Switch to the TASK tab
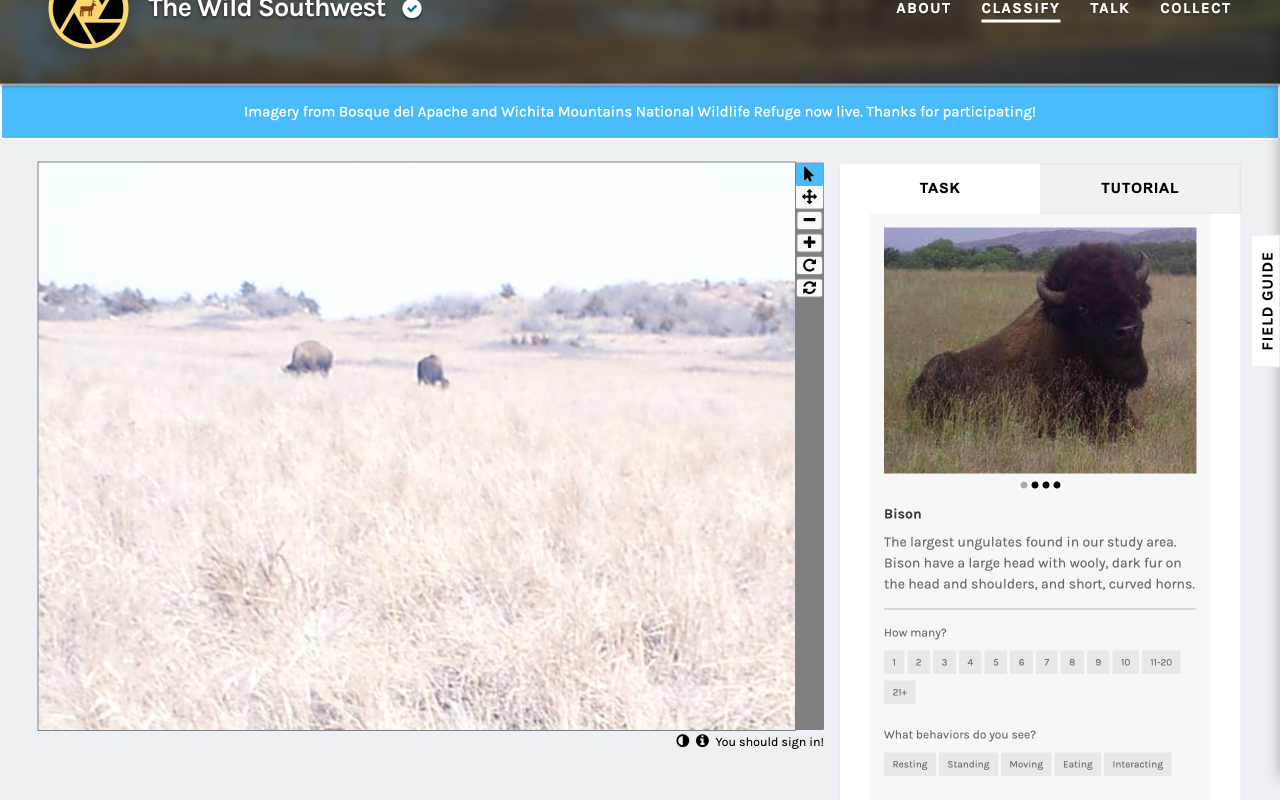The image size is (1280, 800). (940, 188)
